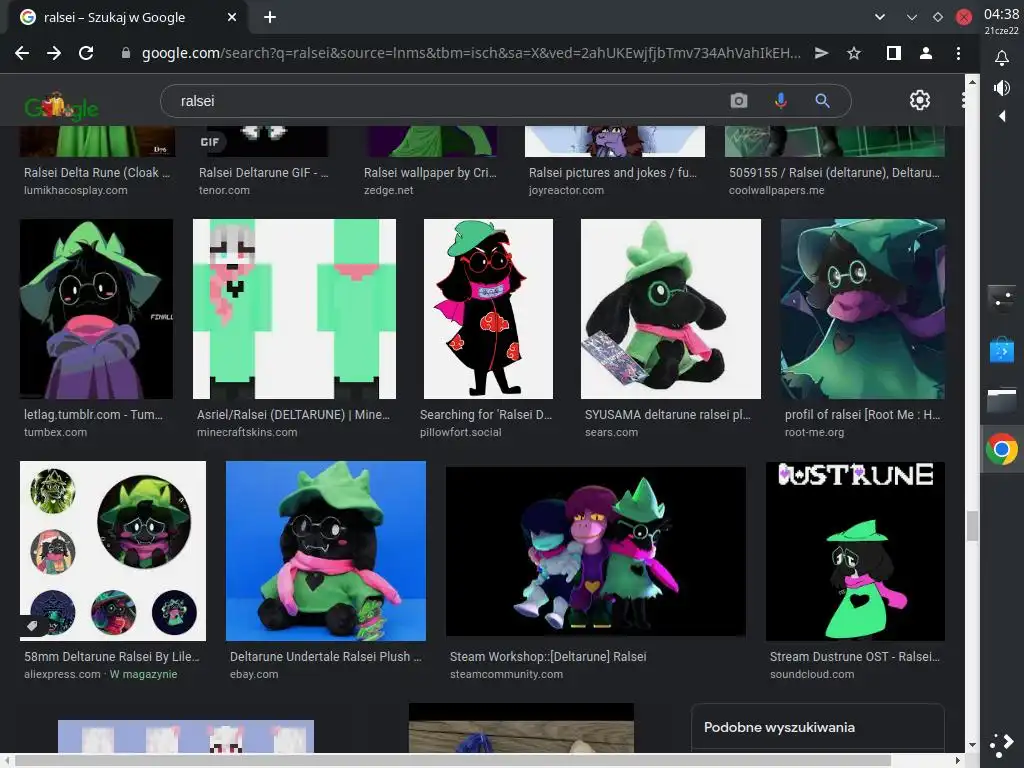Open file manager from side dock
Screen dimensions: 1024x768
point(1002,400)
